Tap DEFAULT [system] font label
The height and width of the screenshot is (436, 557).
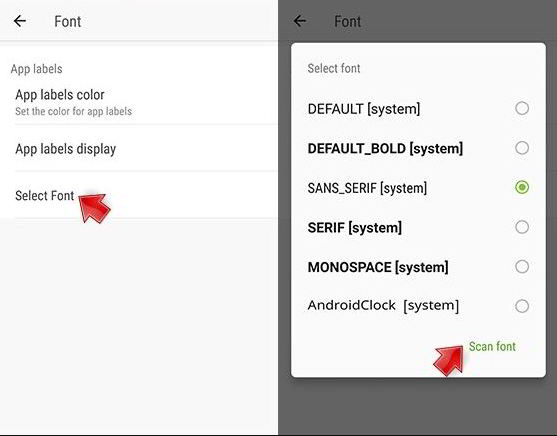(364, 109)
